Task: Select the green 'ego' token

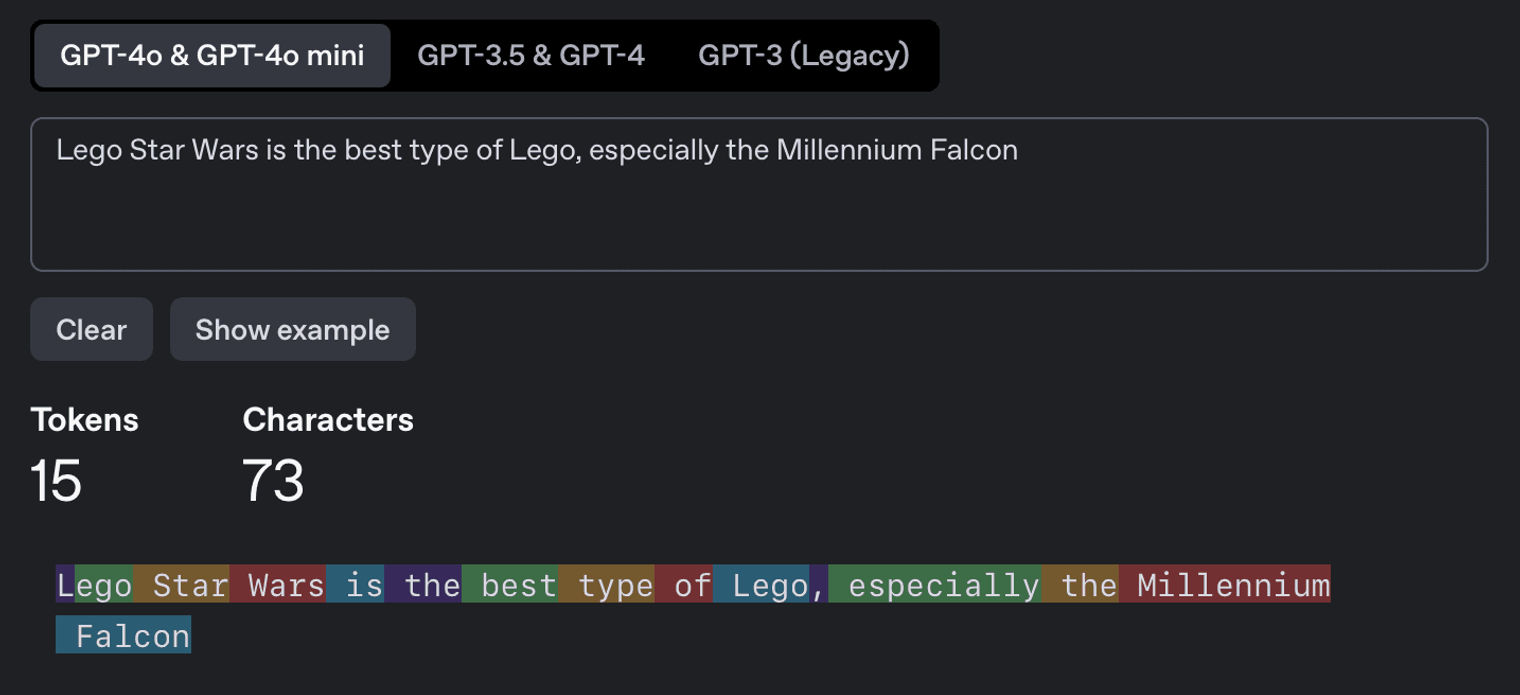Action: click(x=104, y=584)
